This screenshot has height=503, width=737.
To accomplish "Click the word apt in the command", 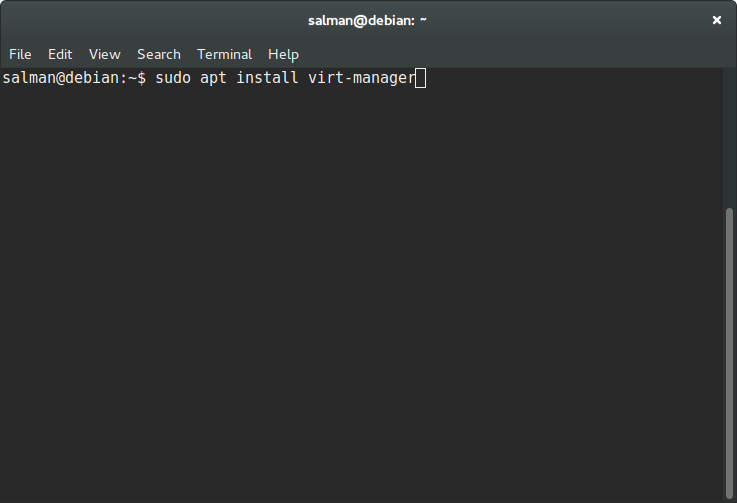I will (213, 79).
